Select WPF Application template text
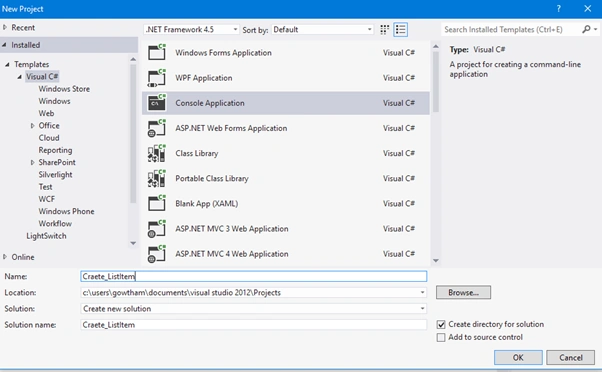Screen dimensions: 602x372 [204, 78]
